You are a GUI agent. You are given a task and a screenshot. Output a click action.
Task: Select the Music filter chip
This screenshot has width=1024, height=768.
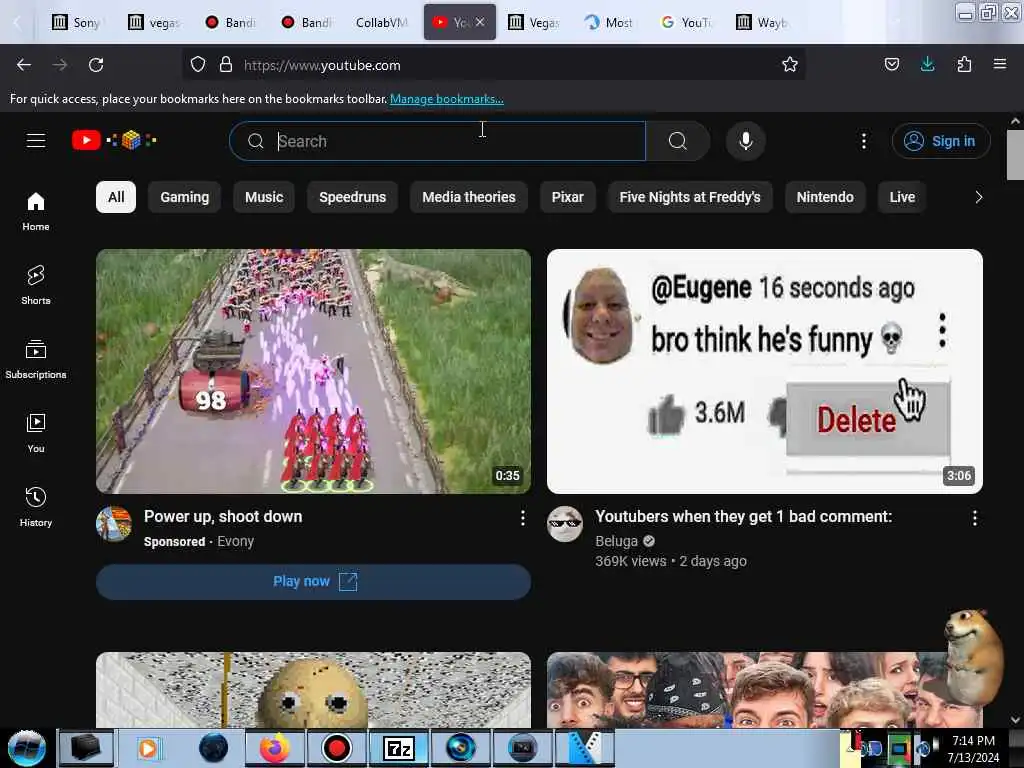pos(264,197)
